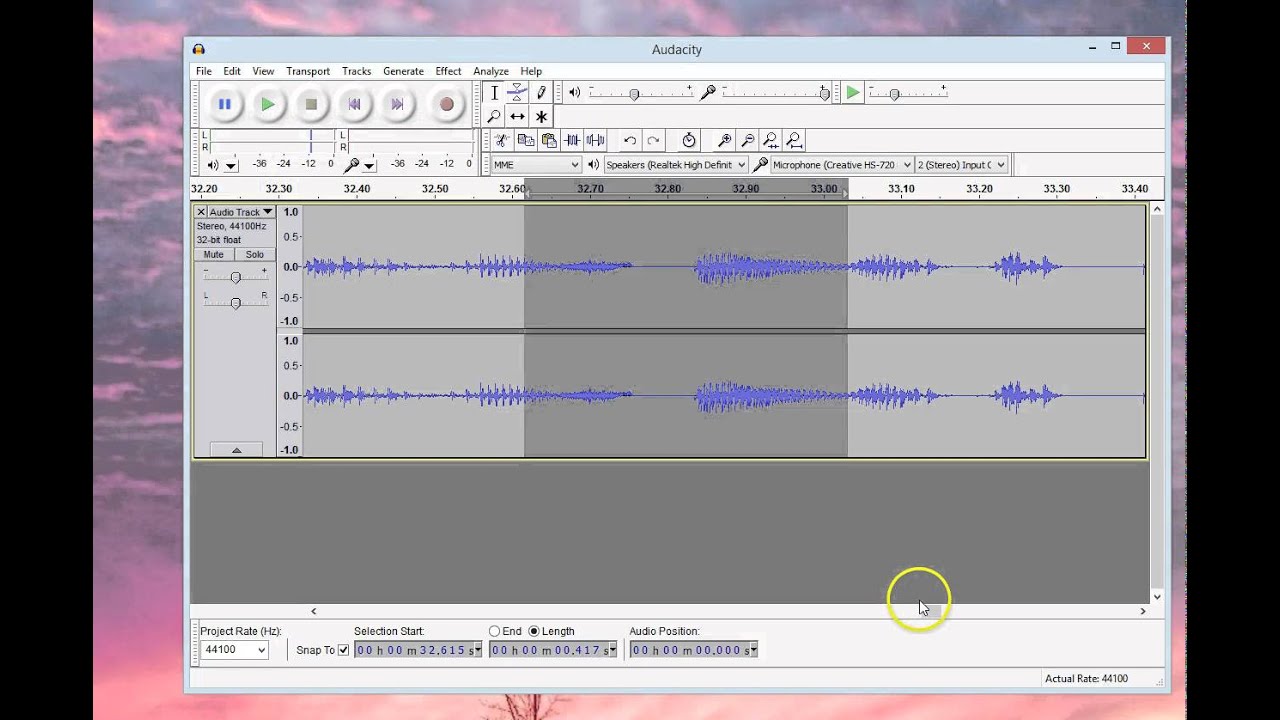Click the 33.10 mark on the timeline ruler
This screenshot has width=1280, height=720.
[x=901, y=188]
